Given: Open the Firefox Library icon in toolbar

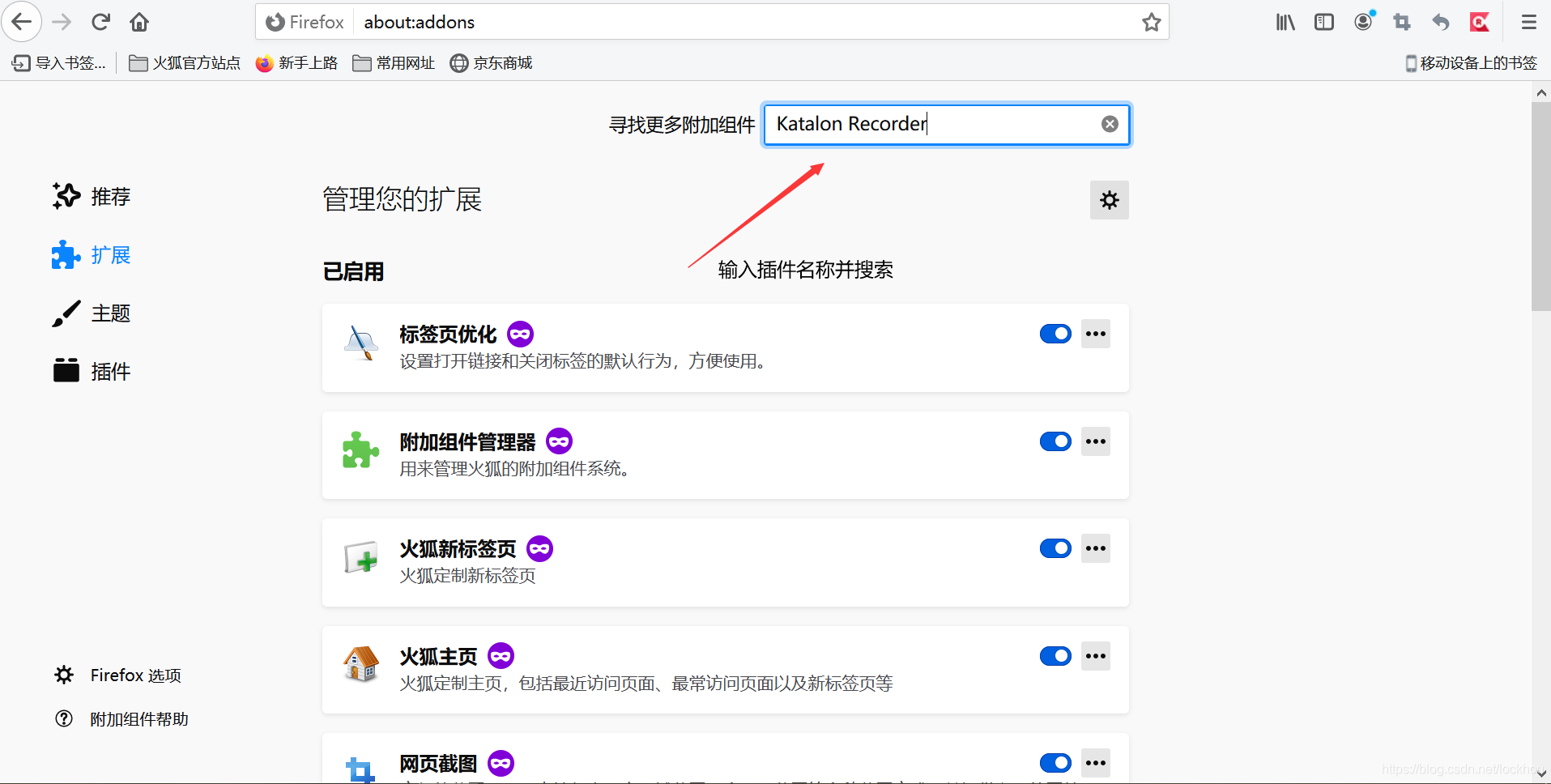Looking at the screenshot, I should click(1285, 22).
